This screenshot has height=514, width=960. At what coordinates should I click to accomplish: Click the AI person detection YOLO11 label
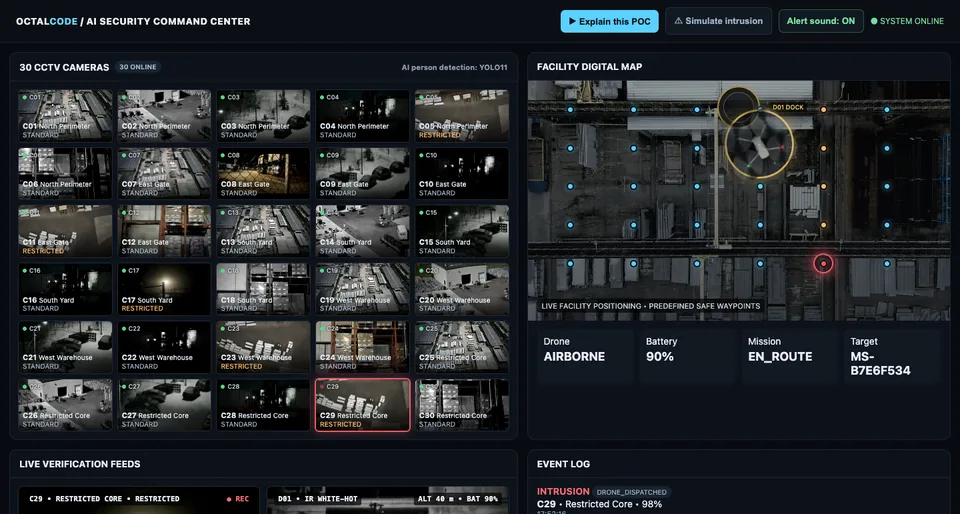(454, 67)
